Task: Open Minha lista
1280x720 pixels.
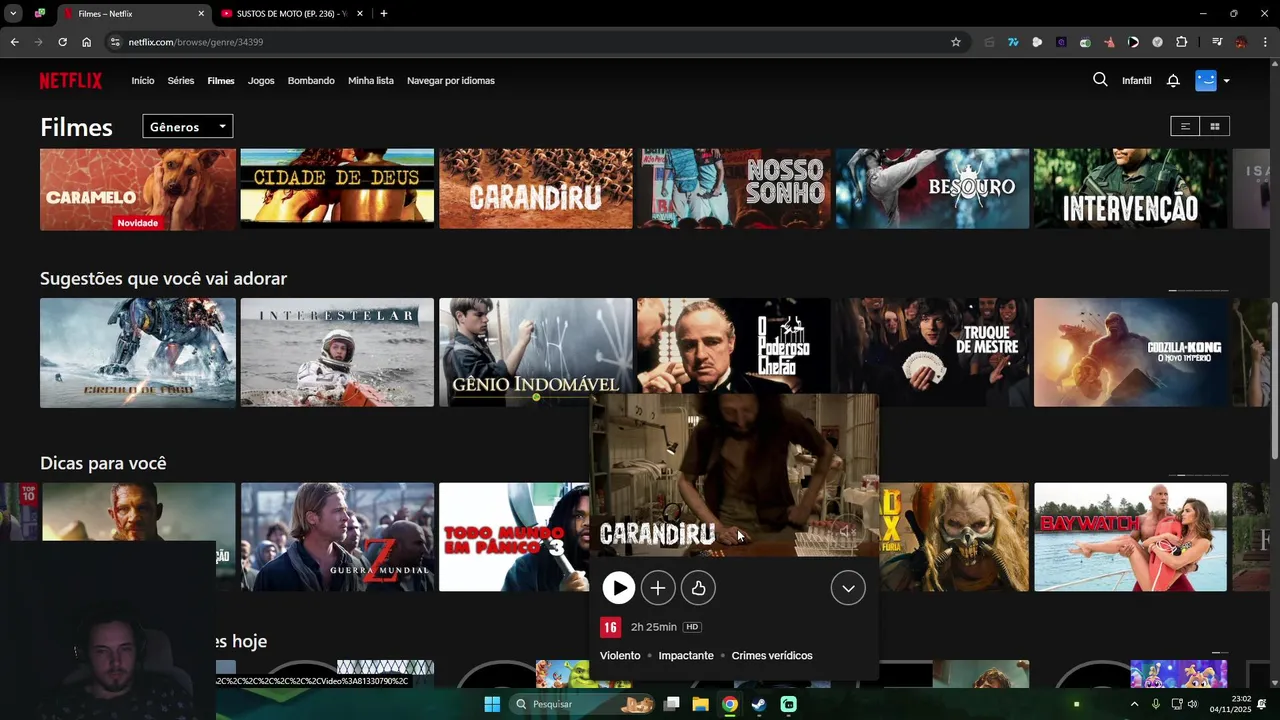Action: coord(371,81)
